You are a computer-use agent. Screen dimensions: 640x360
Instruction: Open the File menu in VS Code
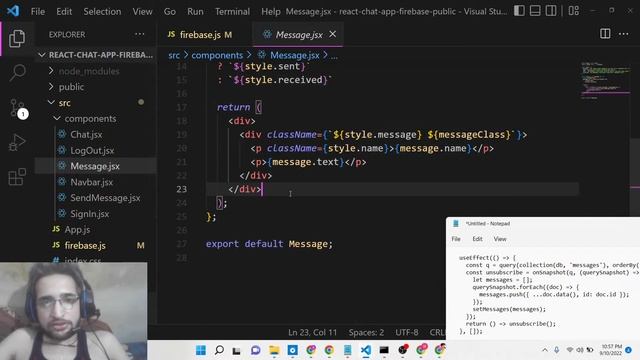point(38,11)
